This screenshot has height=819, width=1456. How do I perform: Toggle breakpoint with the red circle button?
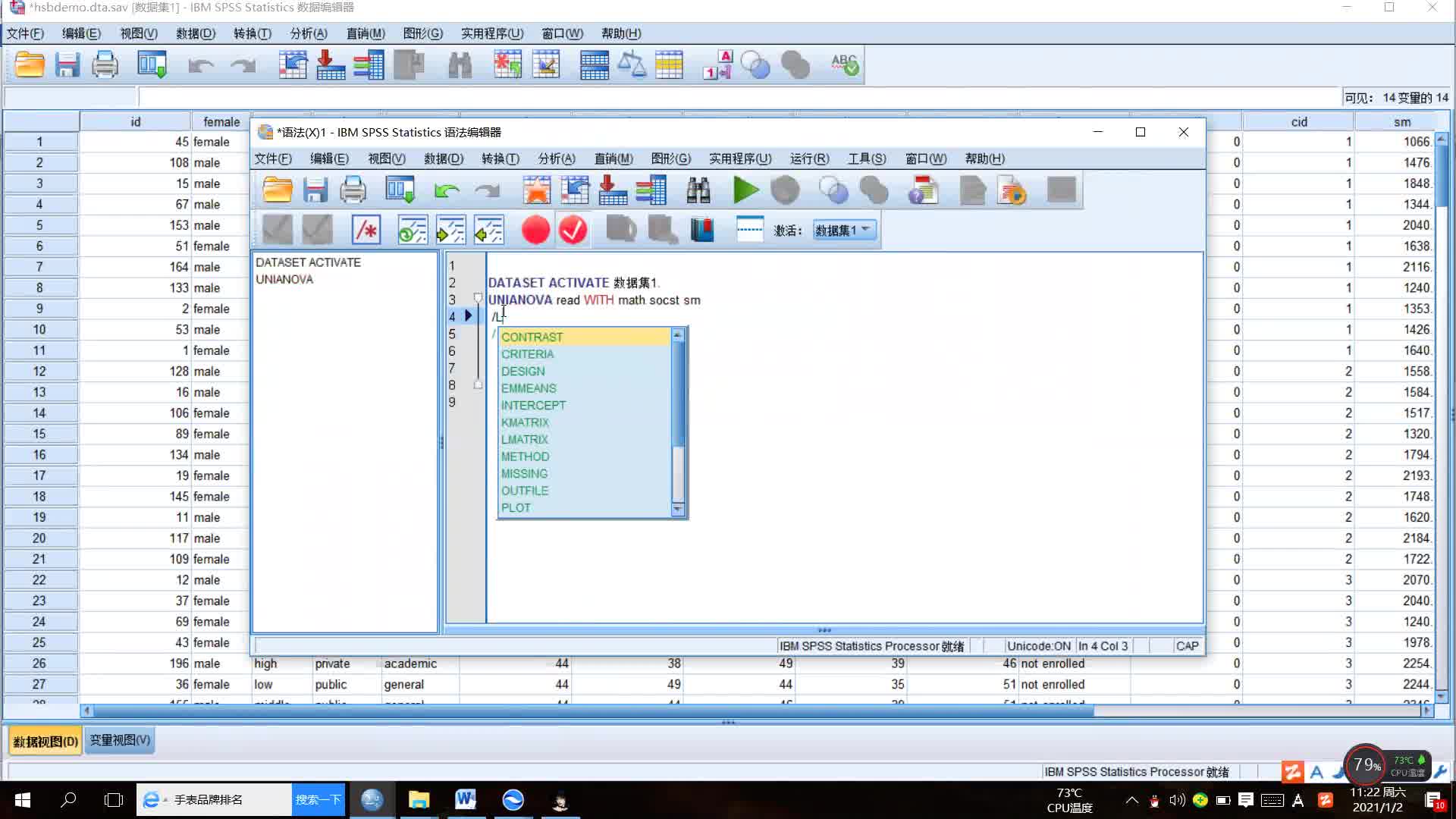(x=535, y=230)
